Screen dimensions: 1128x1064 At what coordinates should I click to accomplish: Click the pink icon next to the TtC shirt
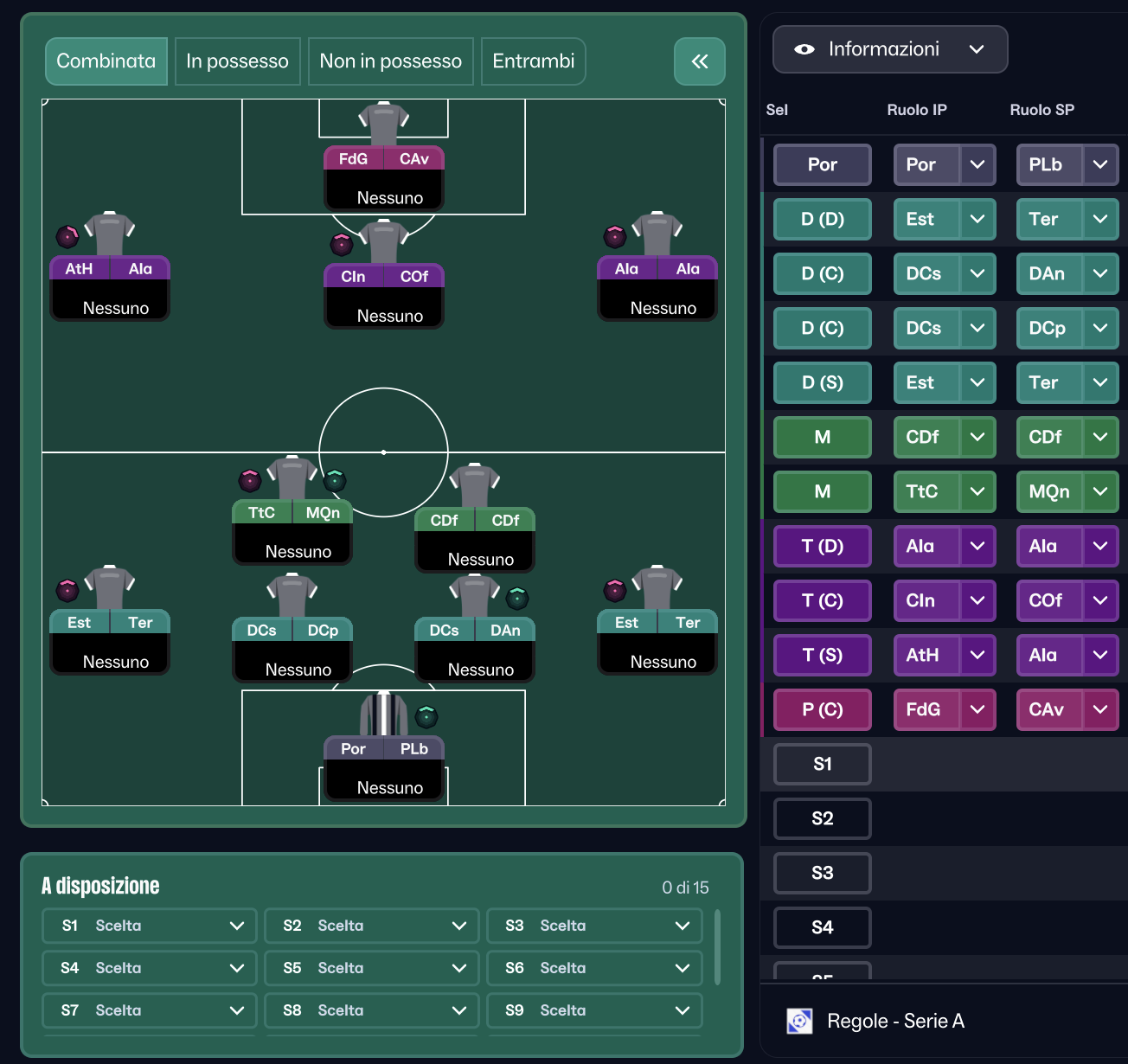250,480
